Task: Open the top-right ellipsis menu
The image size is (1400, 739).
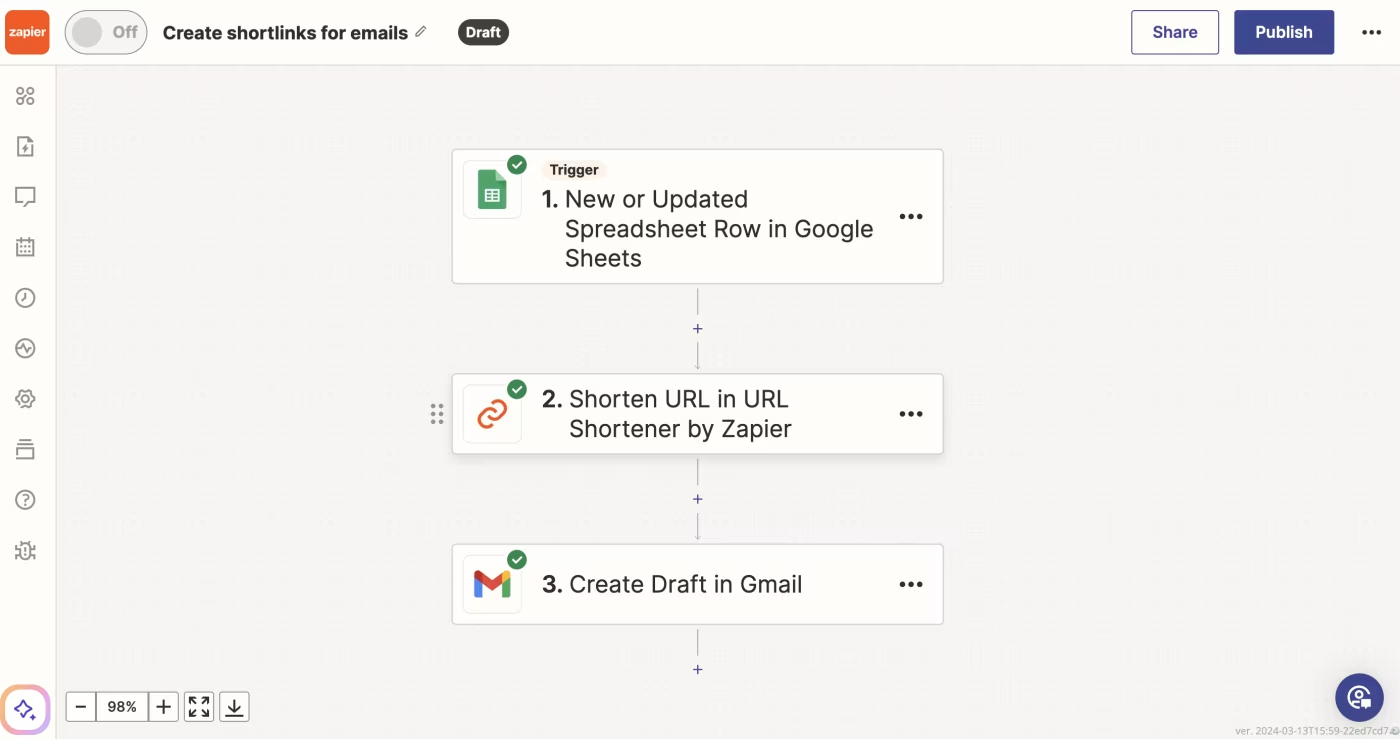Action: pos(1371,32)
